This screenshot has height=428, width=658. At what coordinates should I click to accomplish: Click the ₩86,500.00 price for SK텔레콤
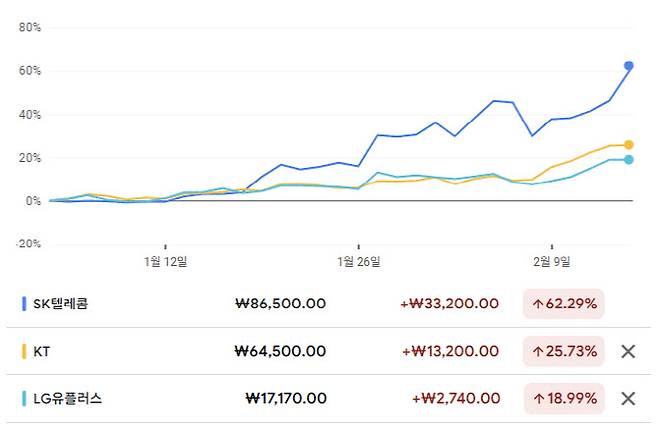(x=279, y=303)
